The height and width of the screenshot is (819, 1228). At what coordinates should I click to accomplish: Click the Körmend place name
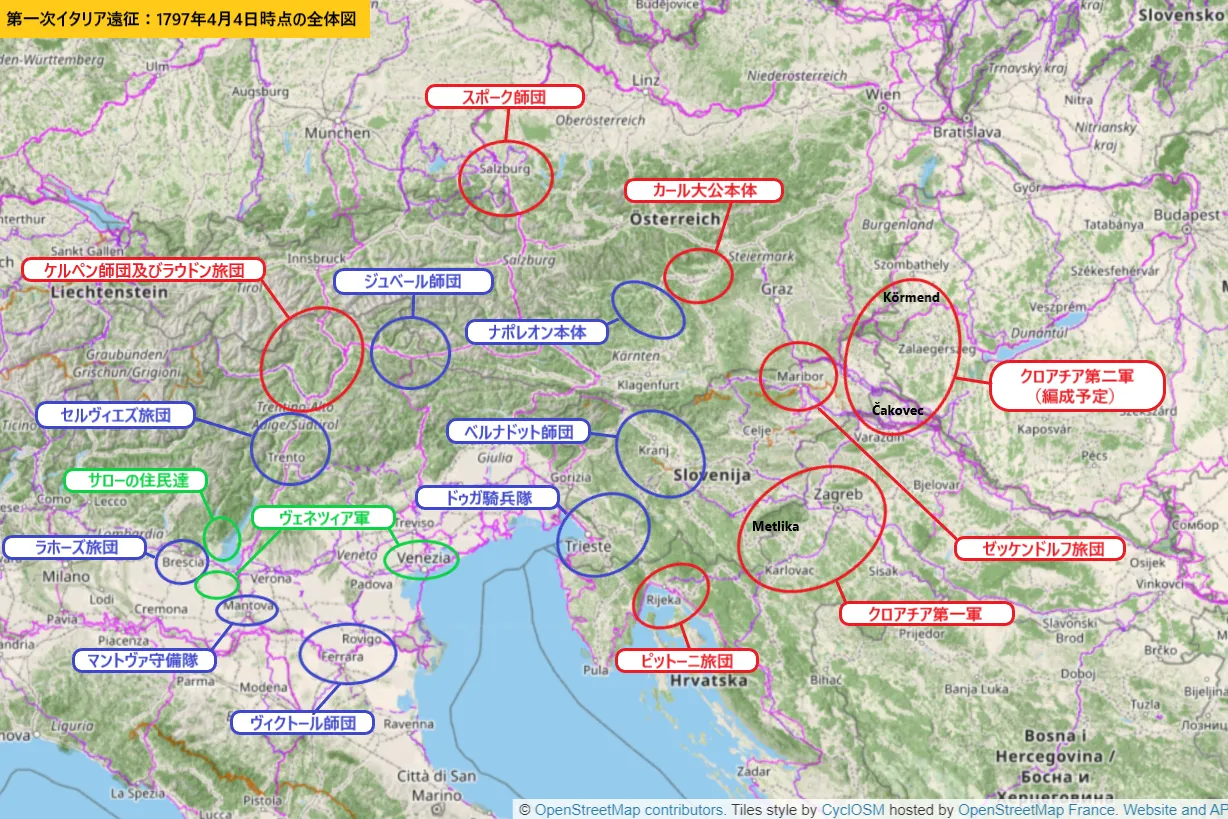coord(911,297)
